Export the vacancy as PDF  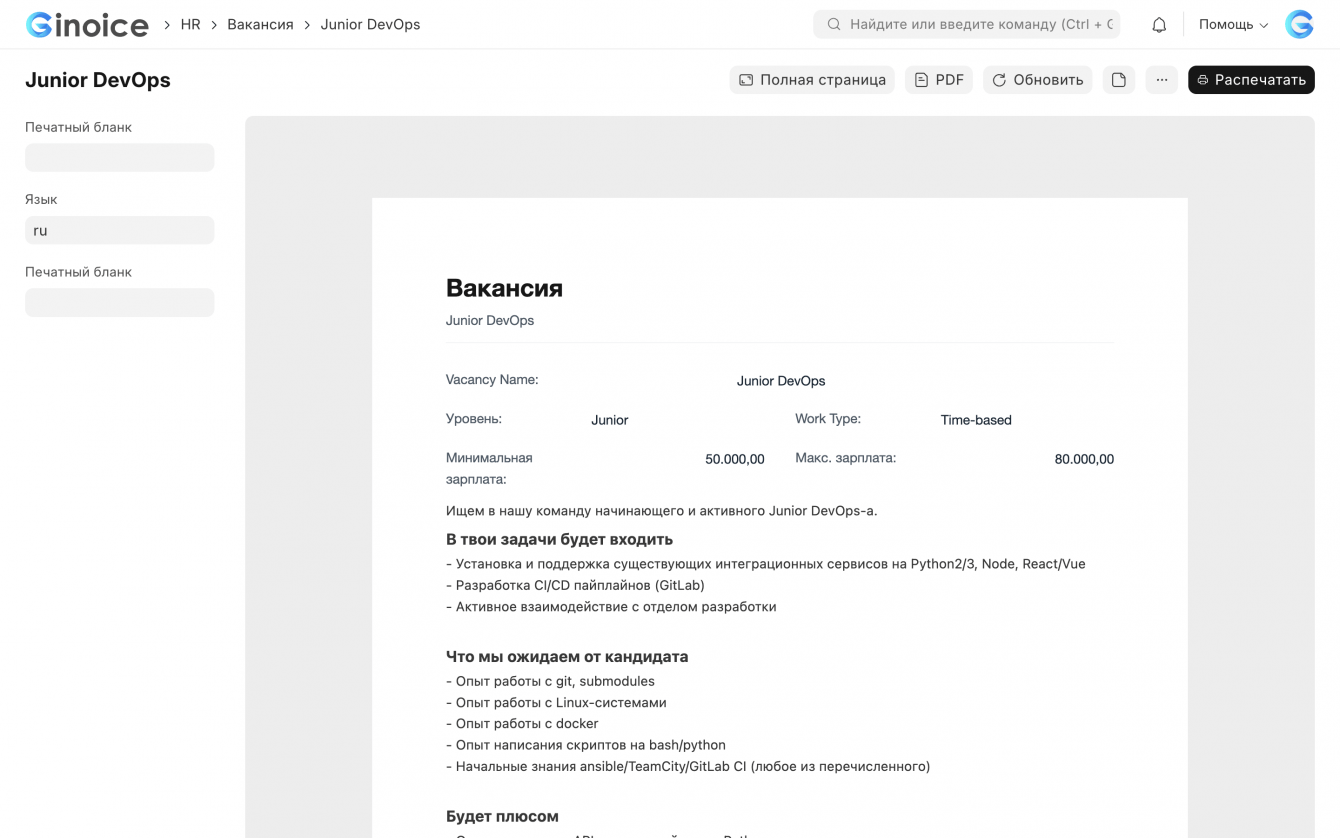939,80
